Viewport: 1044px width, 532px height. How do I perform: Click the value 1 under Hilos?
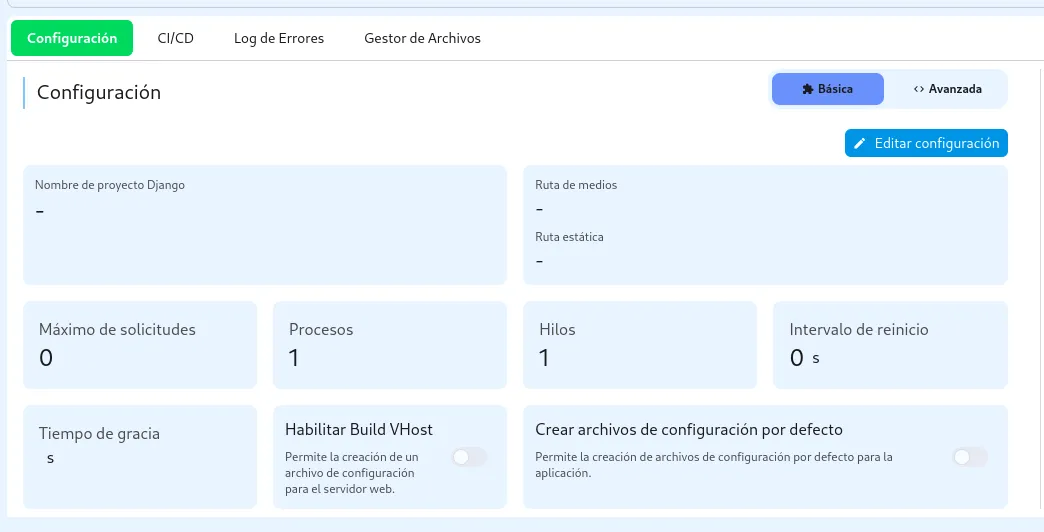point(544,358)
